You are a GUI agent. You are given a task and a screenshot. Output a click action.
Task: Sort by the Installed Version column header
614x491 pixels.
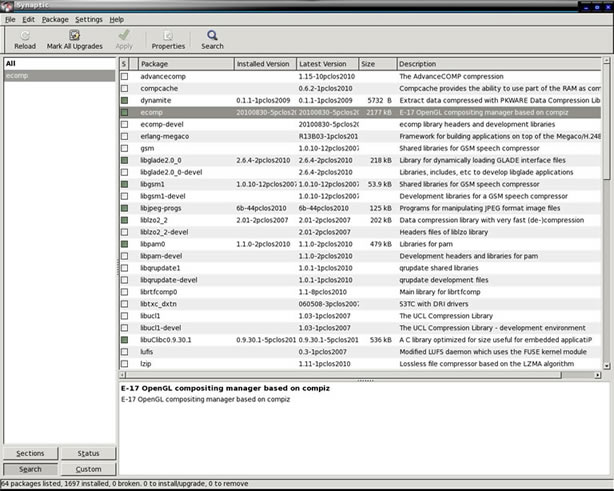click(264, 64)
